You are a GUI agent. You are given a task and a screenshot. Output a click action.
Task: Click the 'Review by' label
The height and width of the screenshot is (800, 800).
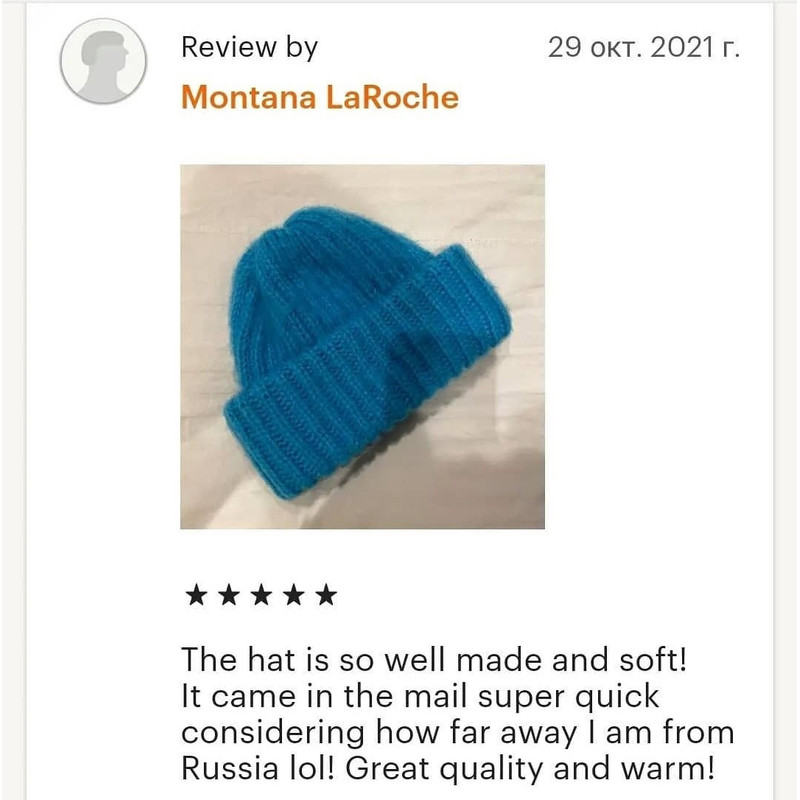[249, 47]
